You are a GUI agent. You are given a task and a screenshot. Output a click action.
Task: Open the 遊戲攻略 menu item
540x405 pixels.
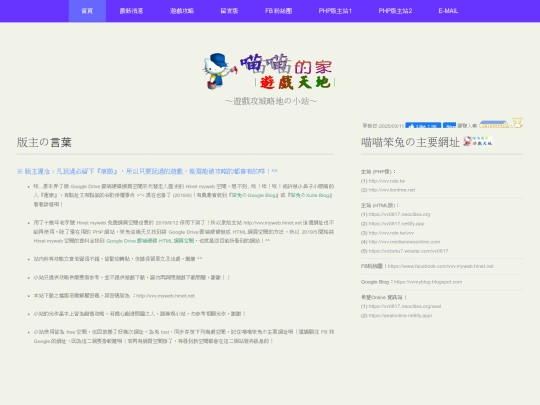(x=182, y=11)
